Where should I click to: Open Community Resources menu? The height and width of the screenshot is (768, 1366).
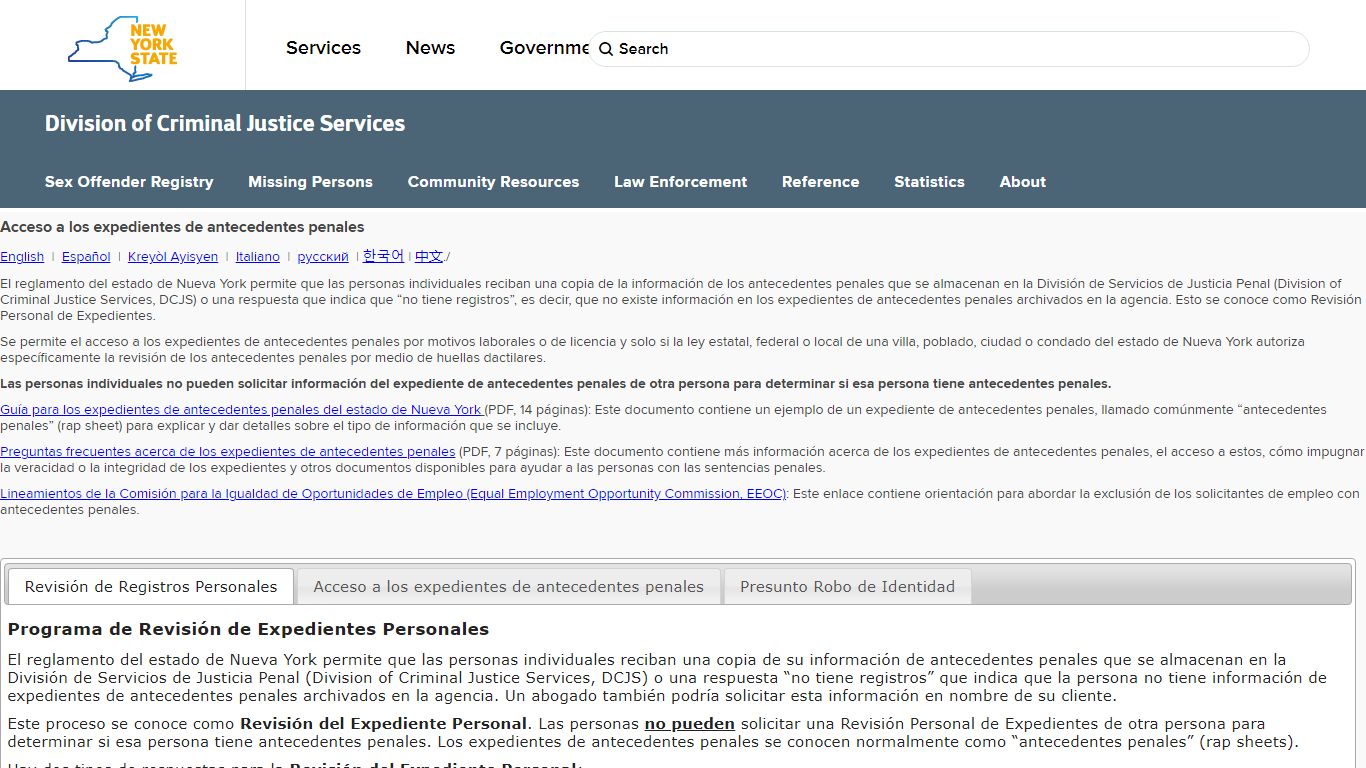click(493, 182)
